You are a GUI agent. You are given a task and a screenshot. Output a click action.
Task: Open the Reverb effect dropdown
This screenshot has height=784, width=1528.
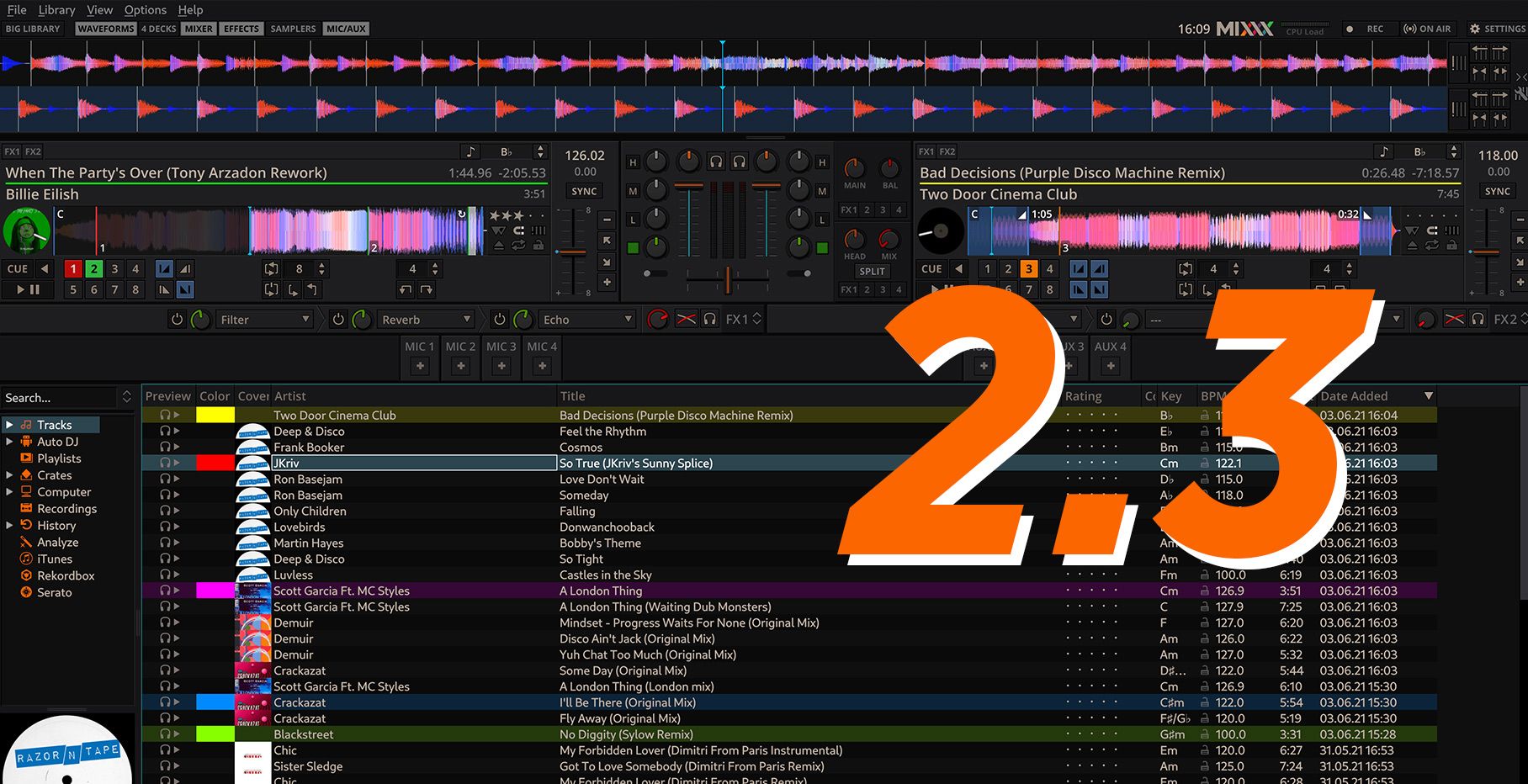point(427,320)
